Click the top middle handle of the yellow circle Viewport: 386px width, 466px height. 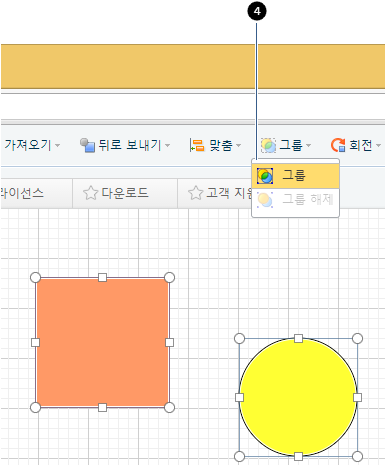tap(298, 339)
